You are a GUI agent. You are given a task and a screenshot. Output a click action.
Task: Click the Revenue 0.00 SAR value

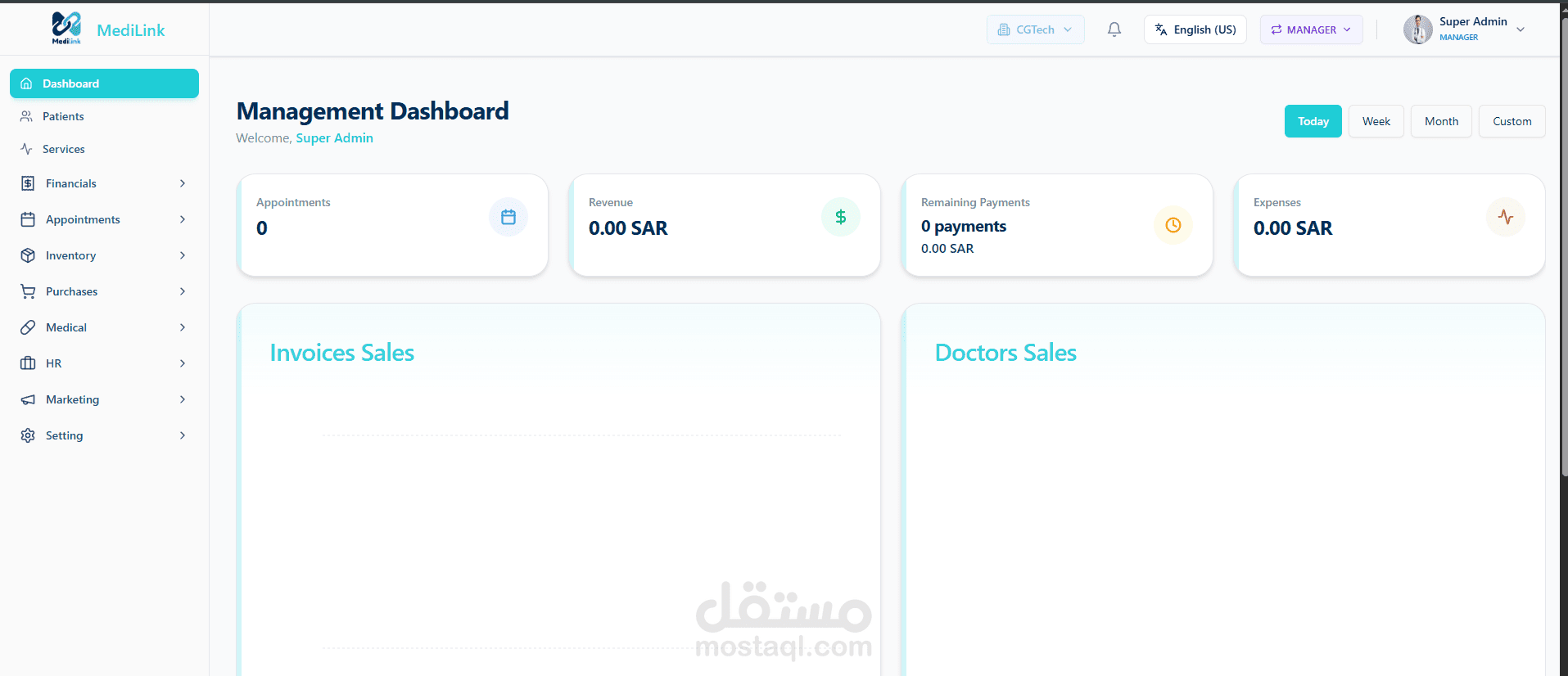tap(628, 228)
